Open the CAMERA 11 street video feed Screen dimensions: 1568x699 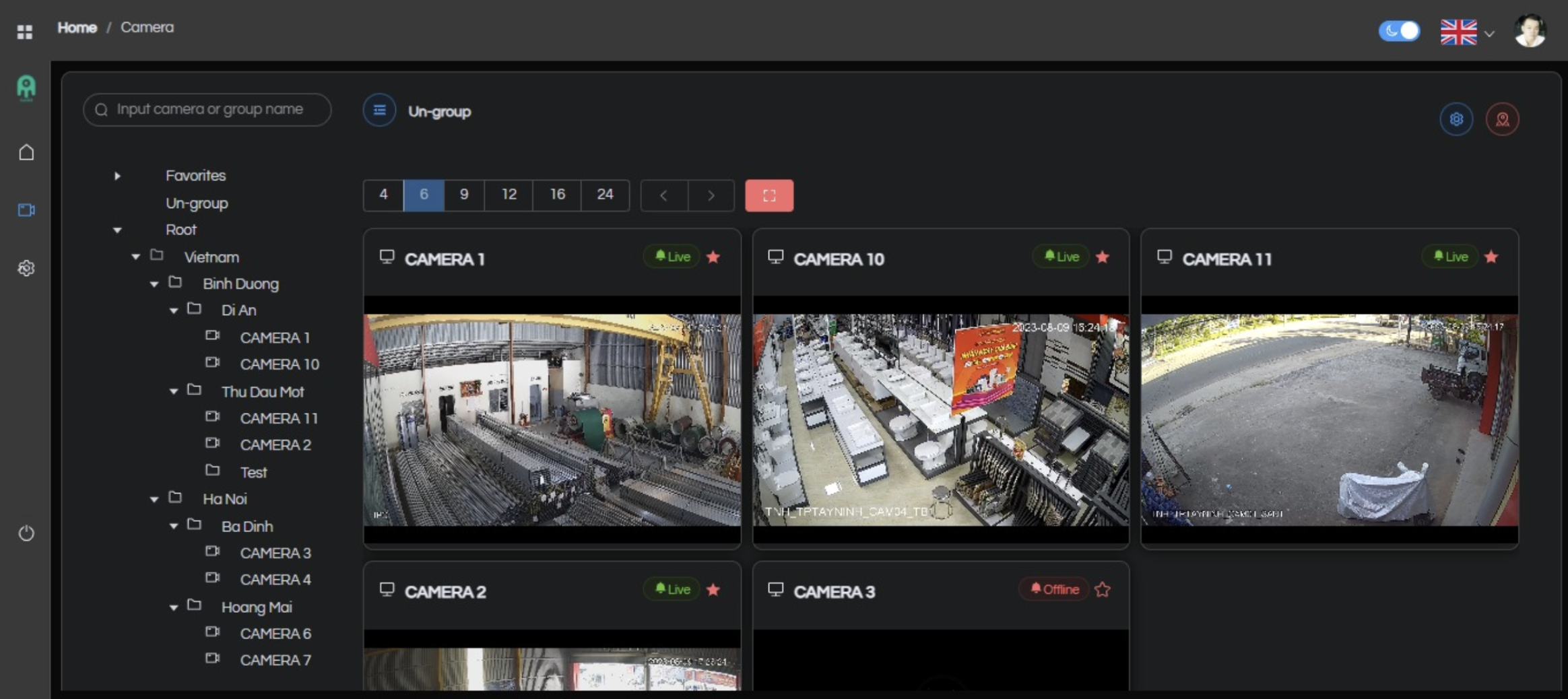click(1330, 420)
